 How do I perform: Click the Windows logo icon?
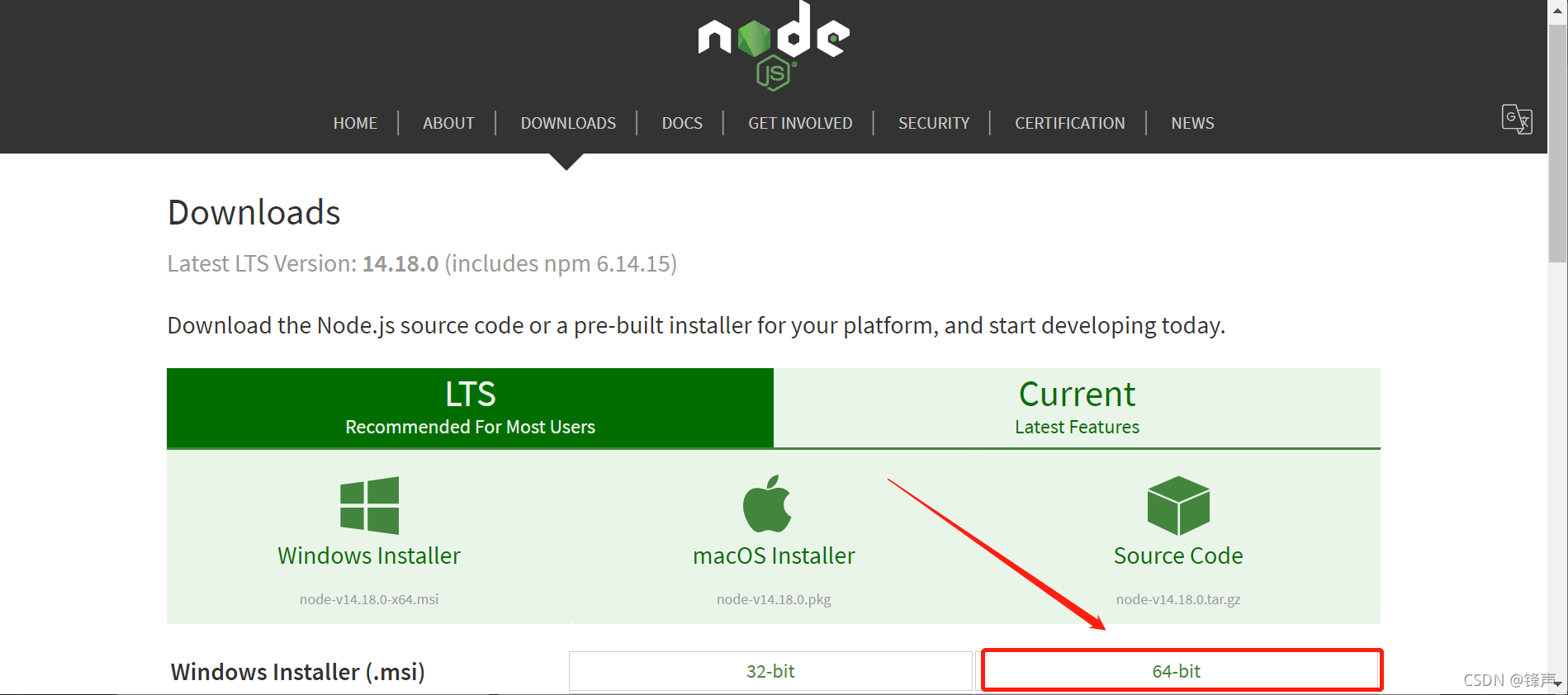coord(369,505)
